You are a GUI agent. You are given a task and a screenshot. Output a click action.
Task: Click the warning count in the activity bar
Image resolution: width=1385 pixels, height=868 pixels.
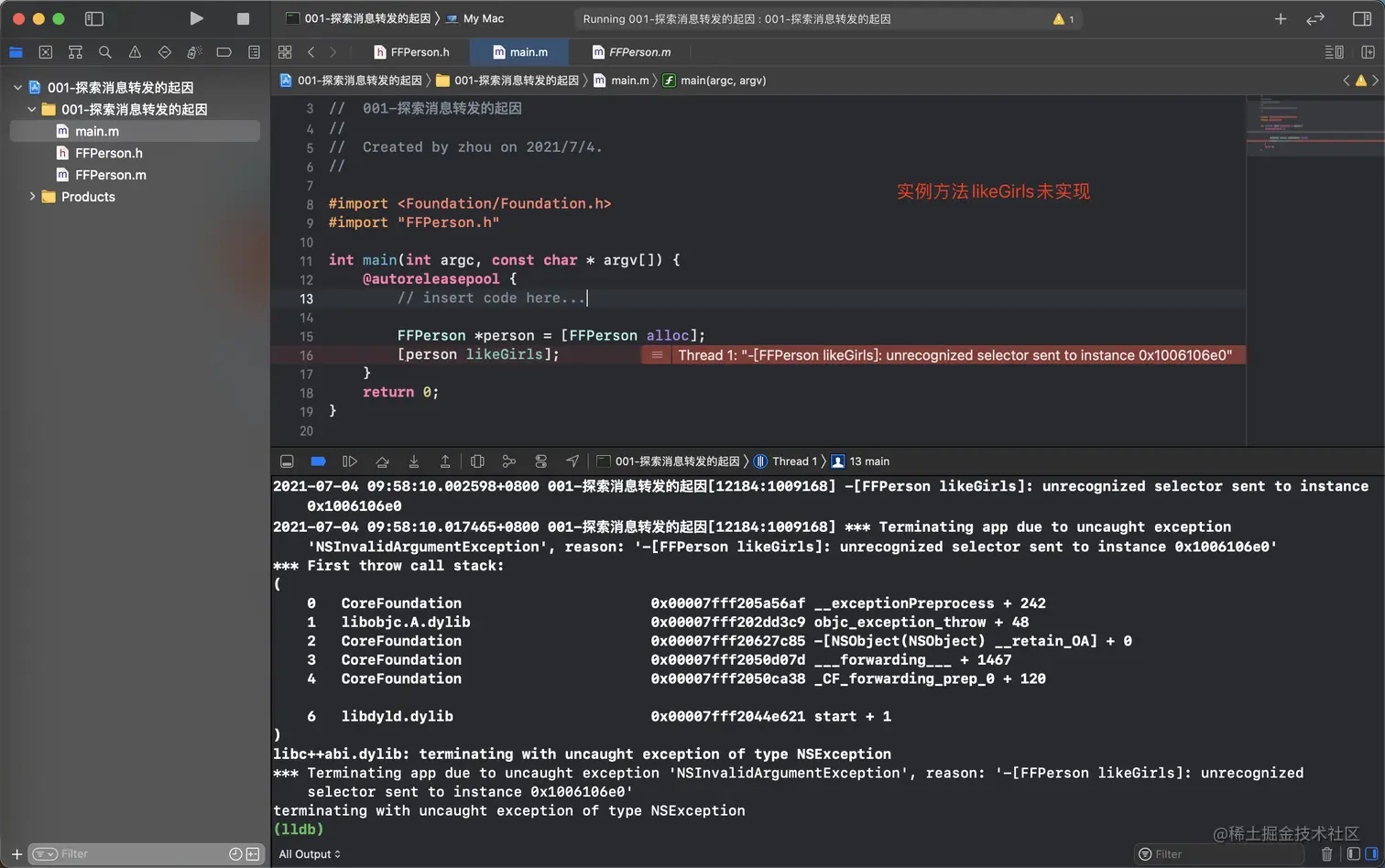tap(1063, 18)
